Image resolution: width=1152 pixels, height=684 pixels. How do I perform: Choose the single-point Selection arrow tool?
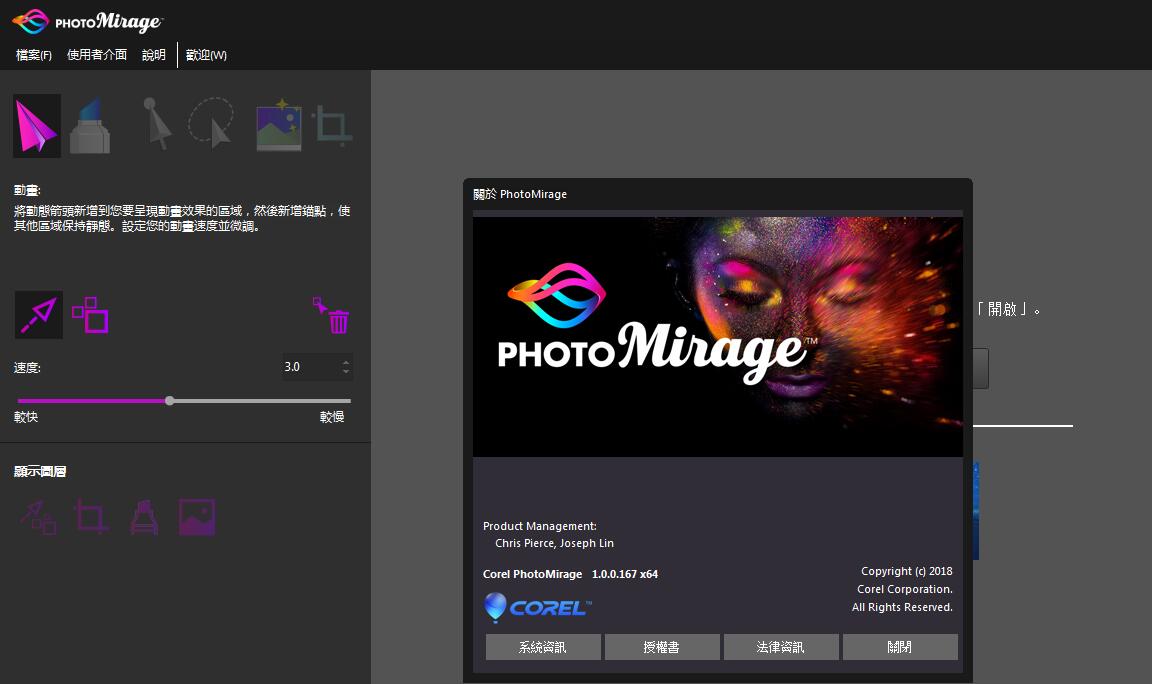coord(155,124)
